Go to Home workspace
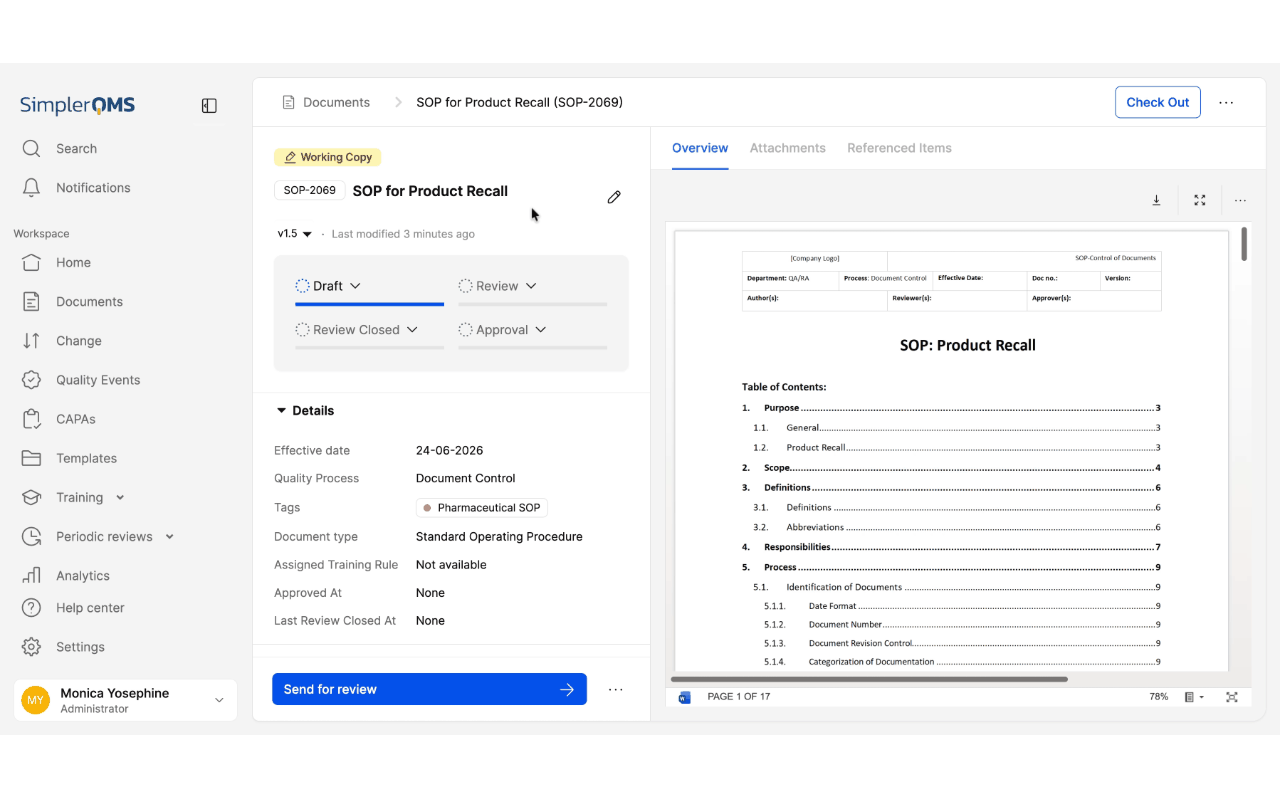Screen dimensions: 1280x800 coord(56,263)
